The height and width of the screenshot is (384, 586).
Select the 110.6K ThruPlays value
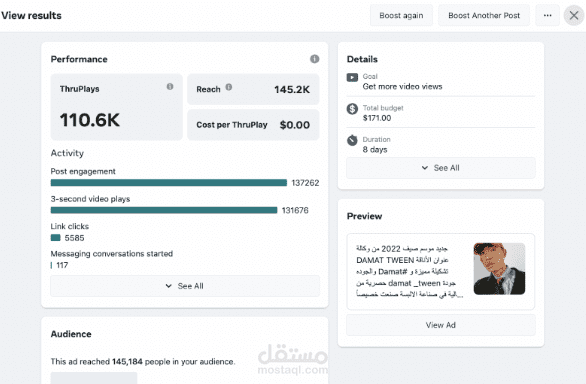point(90,120)
